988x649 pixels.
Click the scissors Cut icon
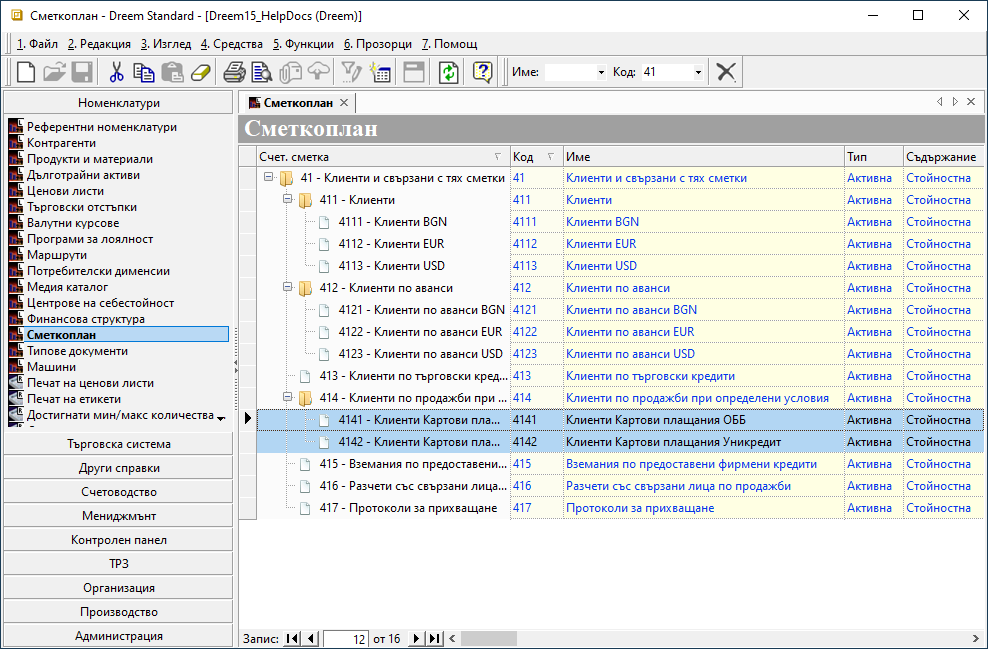tap(116, 72)
